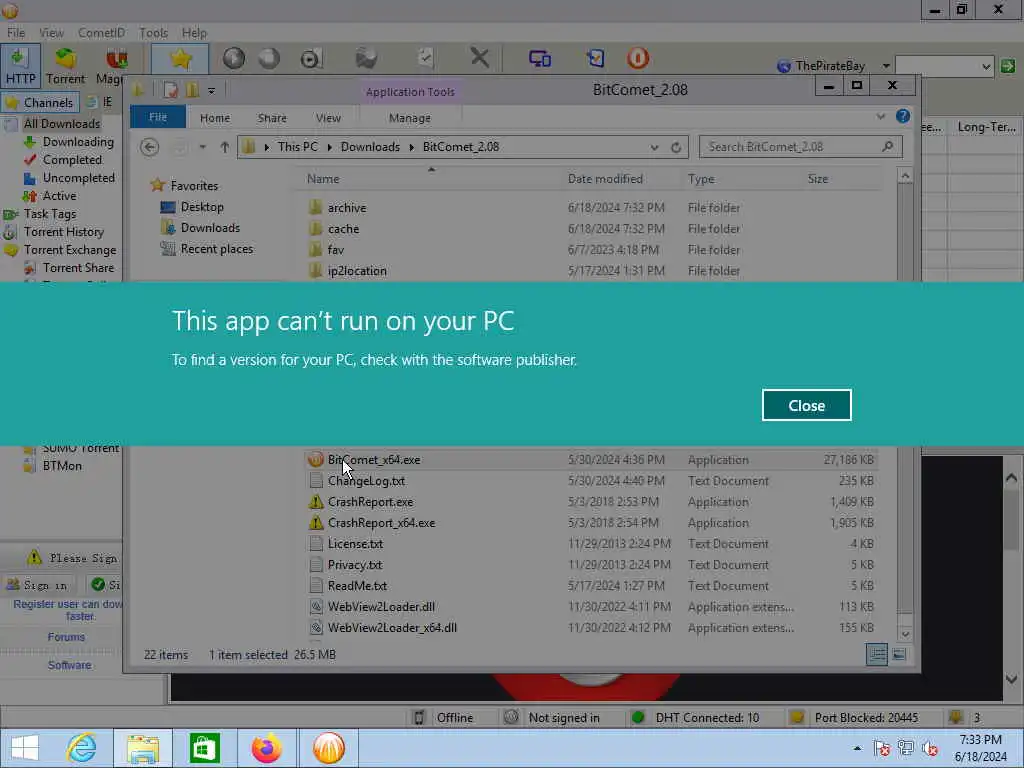Select BTMon in the sidebar

tap(62, 466)
